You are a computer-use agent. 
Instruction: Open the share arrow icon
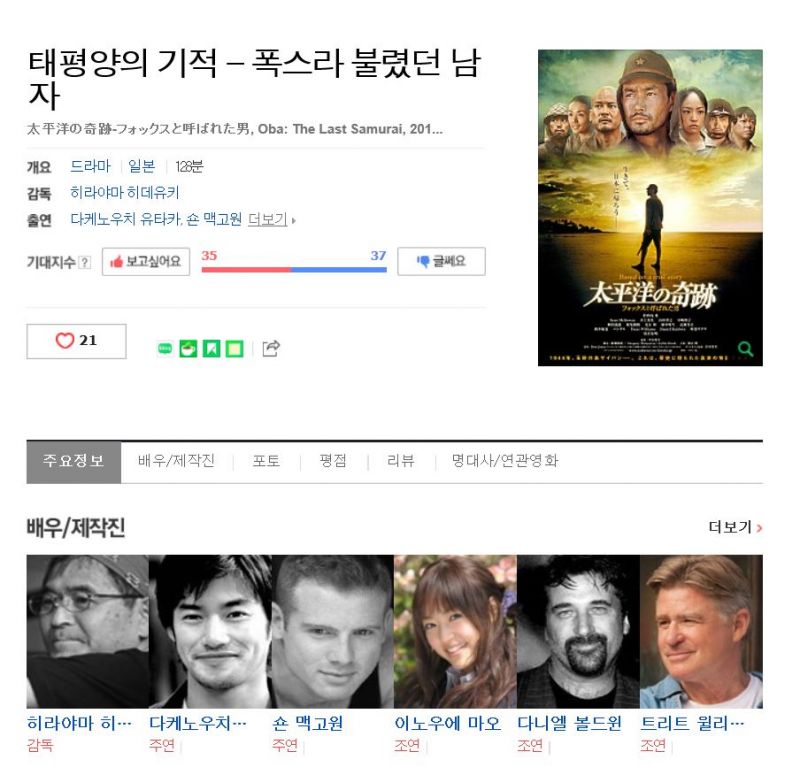[x=271, y=348]
